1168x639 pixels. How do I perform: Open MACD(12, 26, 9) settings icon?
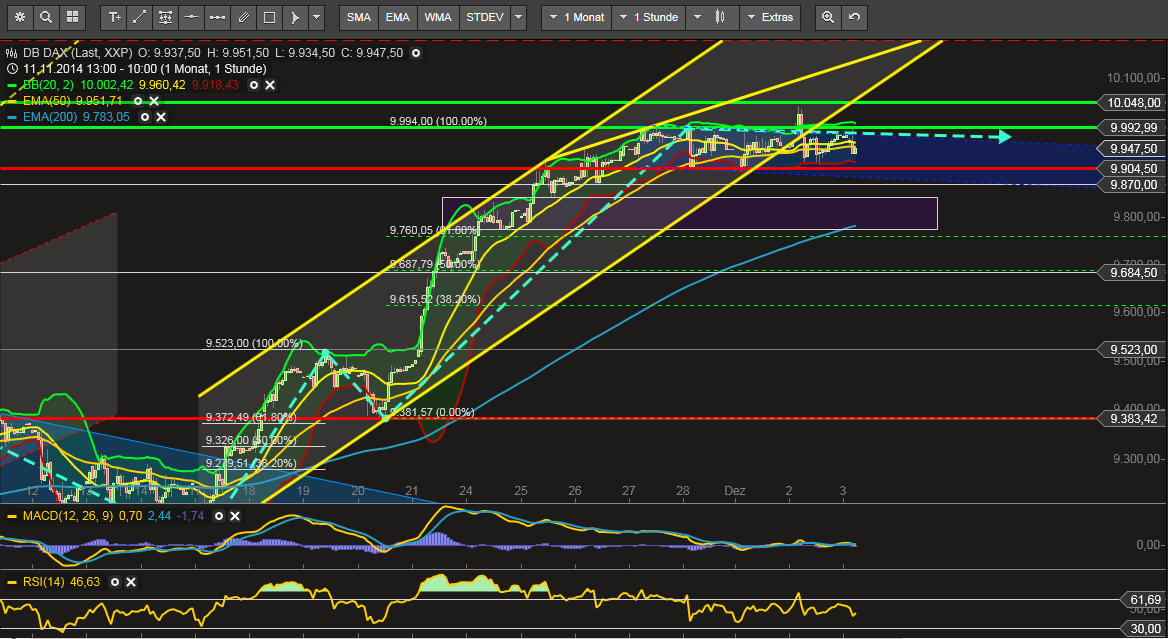tap(219, 516)
